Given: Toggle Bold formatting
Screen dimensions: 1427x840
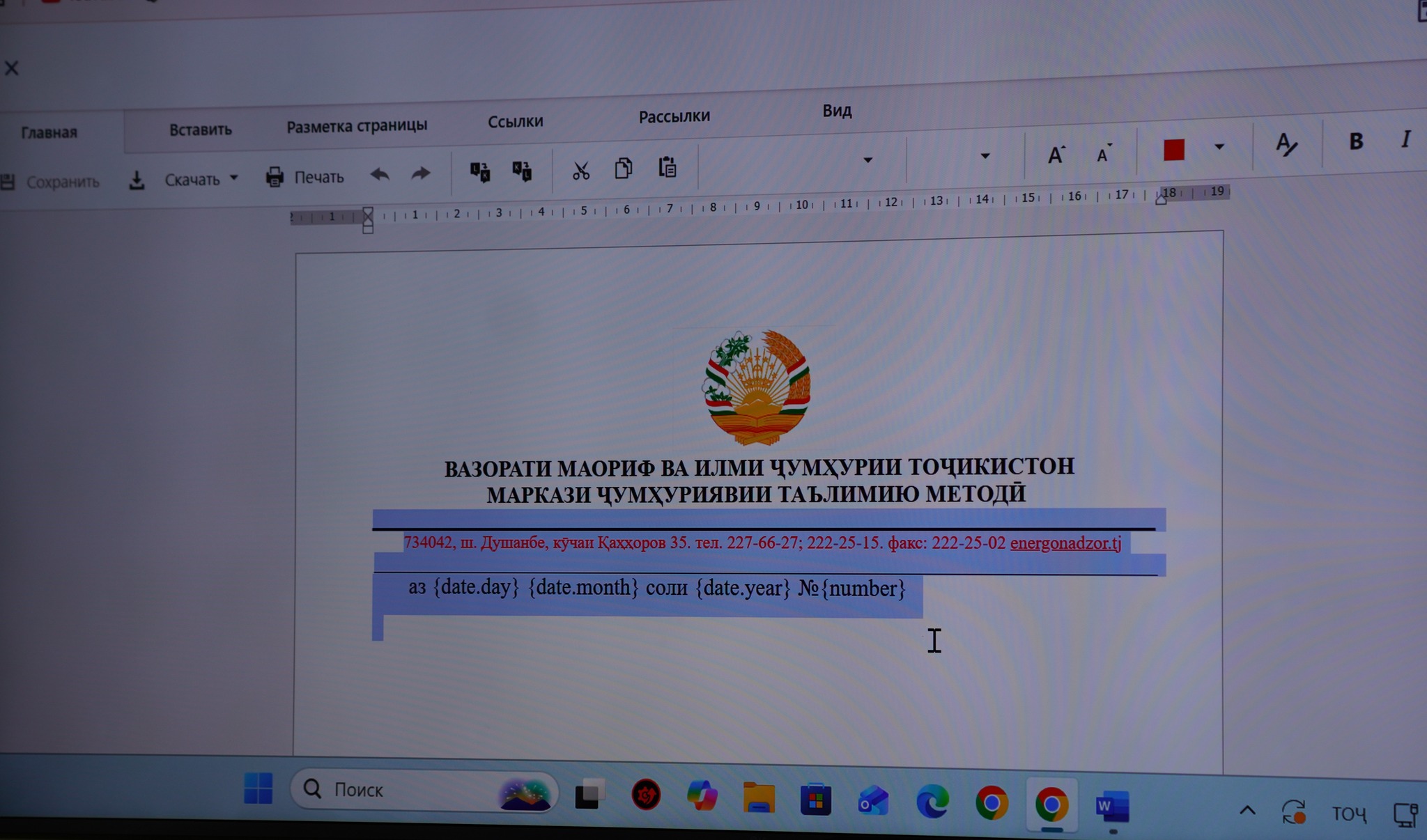Looking at the screenshot, I should [x=1355, y=141].
